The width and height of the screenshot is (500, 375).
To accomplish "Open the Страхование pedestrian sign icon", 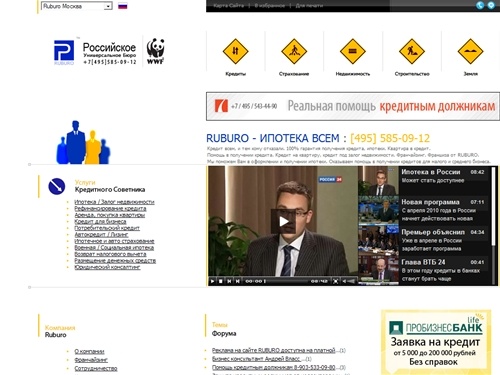I will 294,51.
